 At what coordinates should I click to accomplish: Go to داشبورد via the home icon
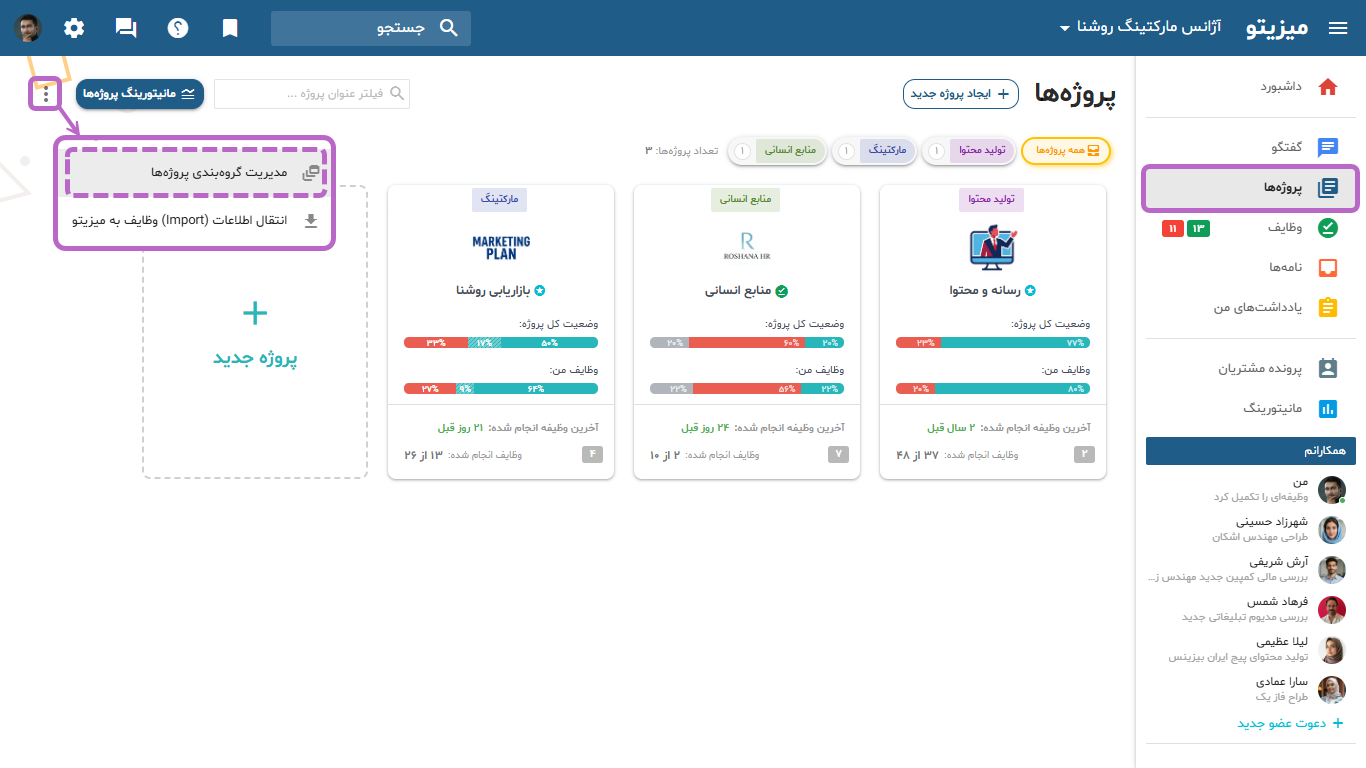[1328, 87]
